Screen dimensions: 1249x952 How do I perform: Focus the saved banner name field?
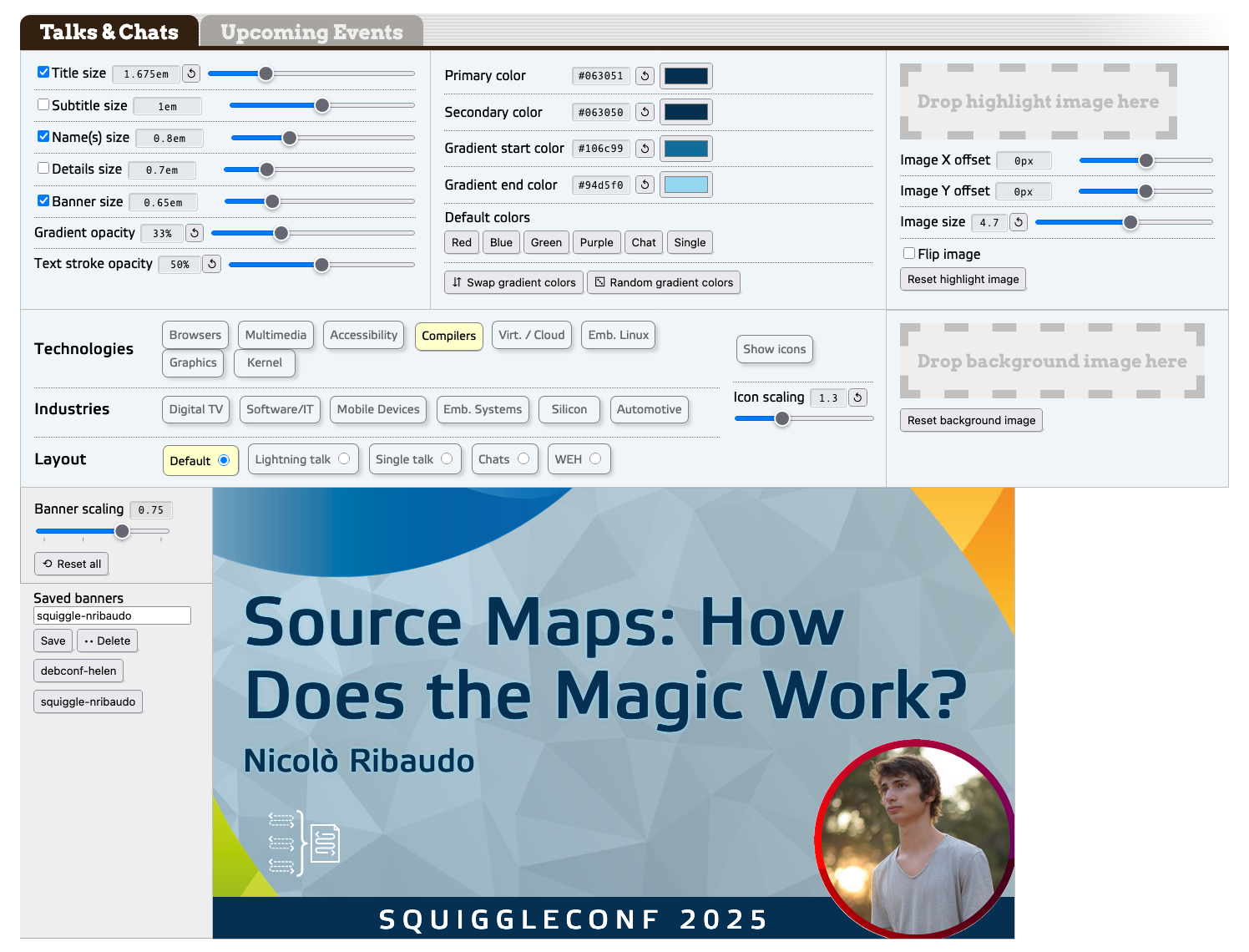click(112, 615)
